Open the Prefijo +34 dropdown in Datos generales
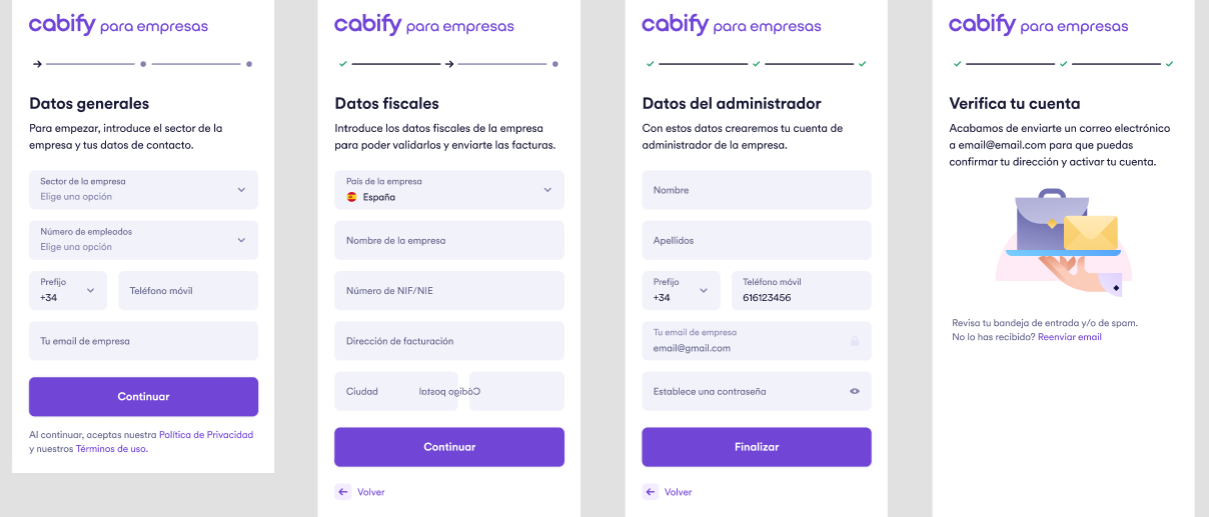Image resolution: width=1209 pixels, height=517 pixels. click(x=68, y=290)
